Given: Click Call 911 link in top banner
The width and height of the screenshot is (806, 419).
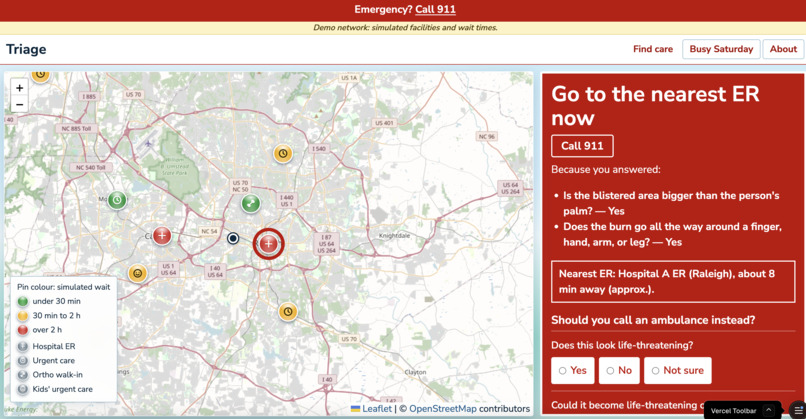Looking at the screenshot, I should click(435, 9).
